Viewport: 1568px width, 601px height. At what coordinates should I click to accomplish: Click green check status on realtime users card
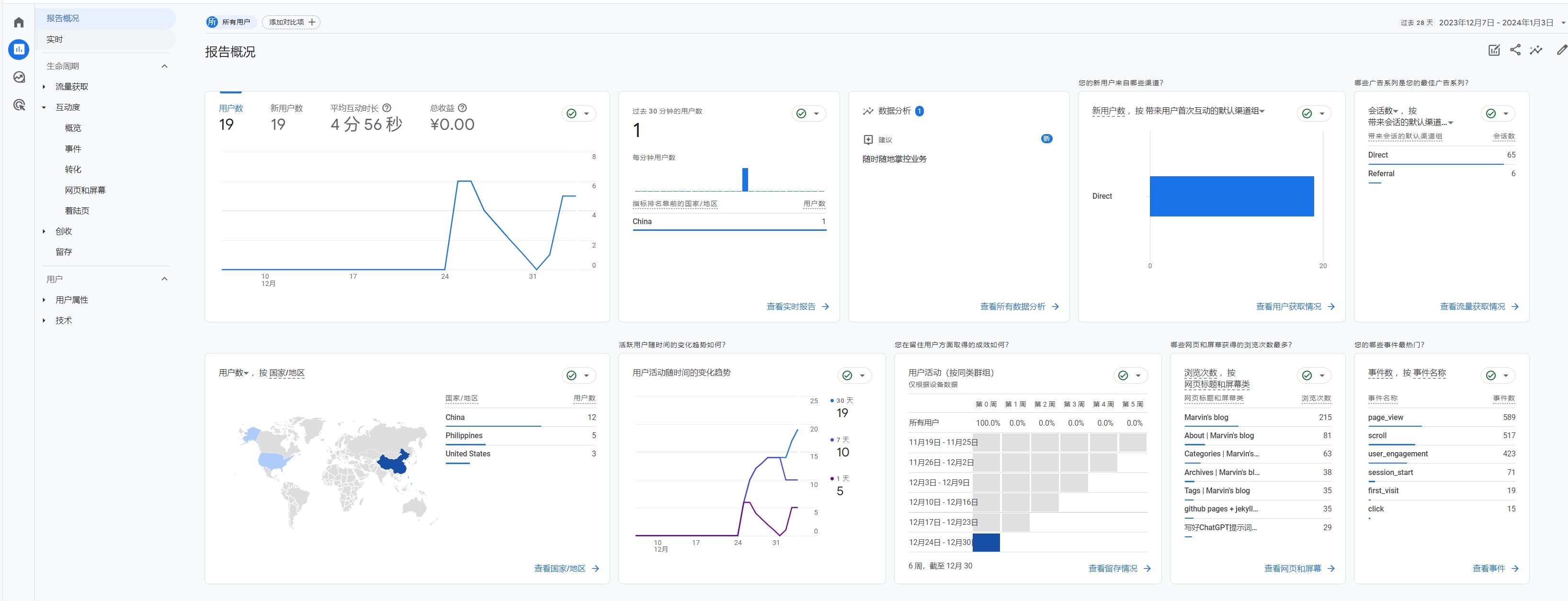tap(801, 113)
